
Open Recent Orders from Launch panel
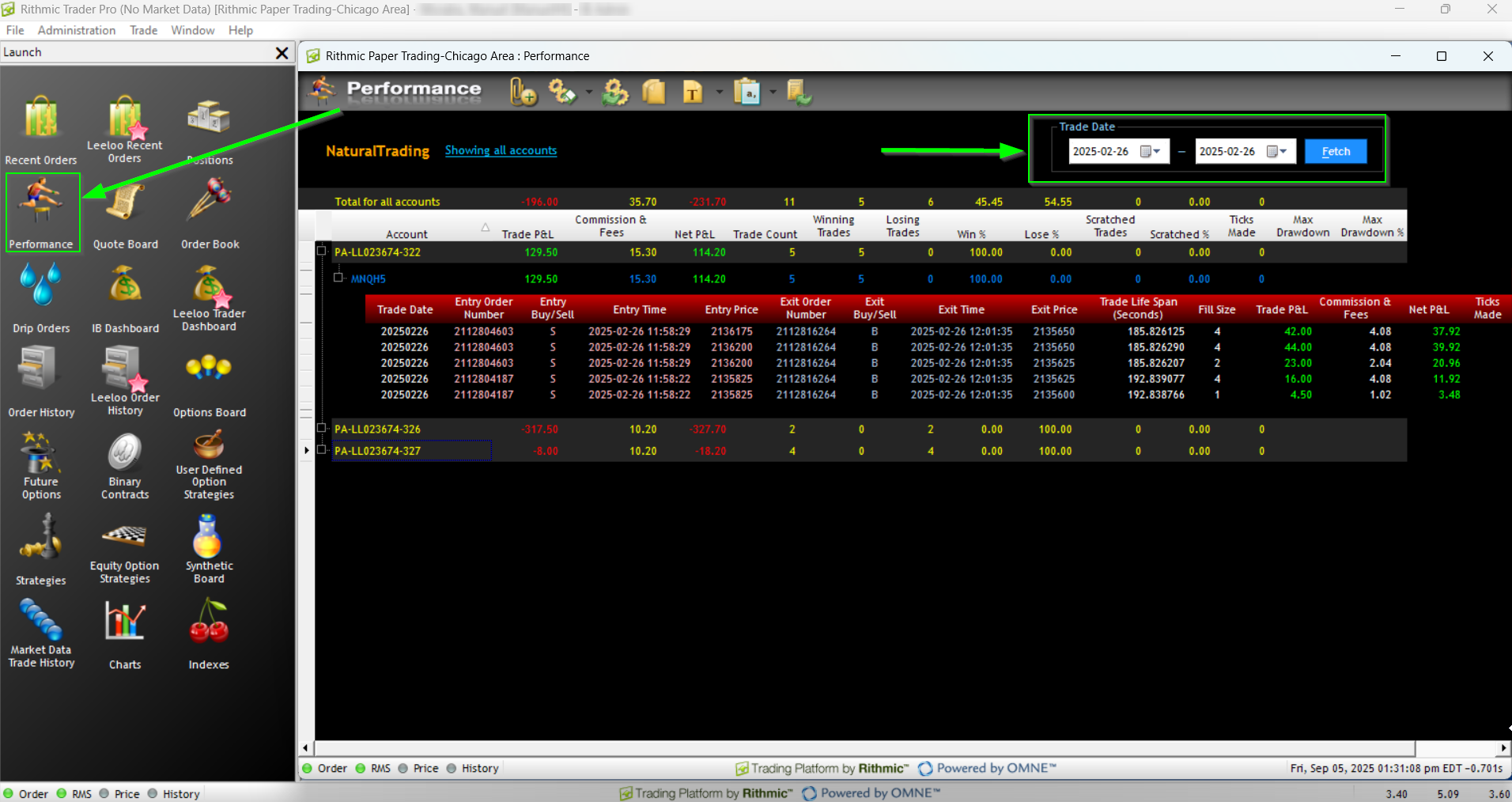tap(41, 130)
